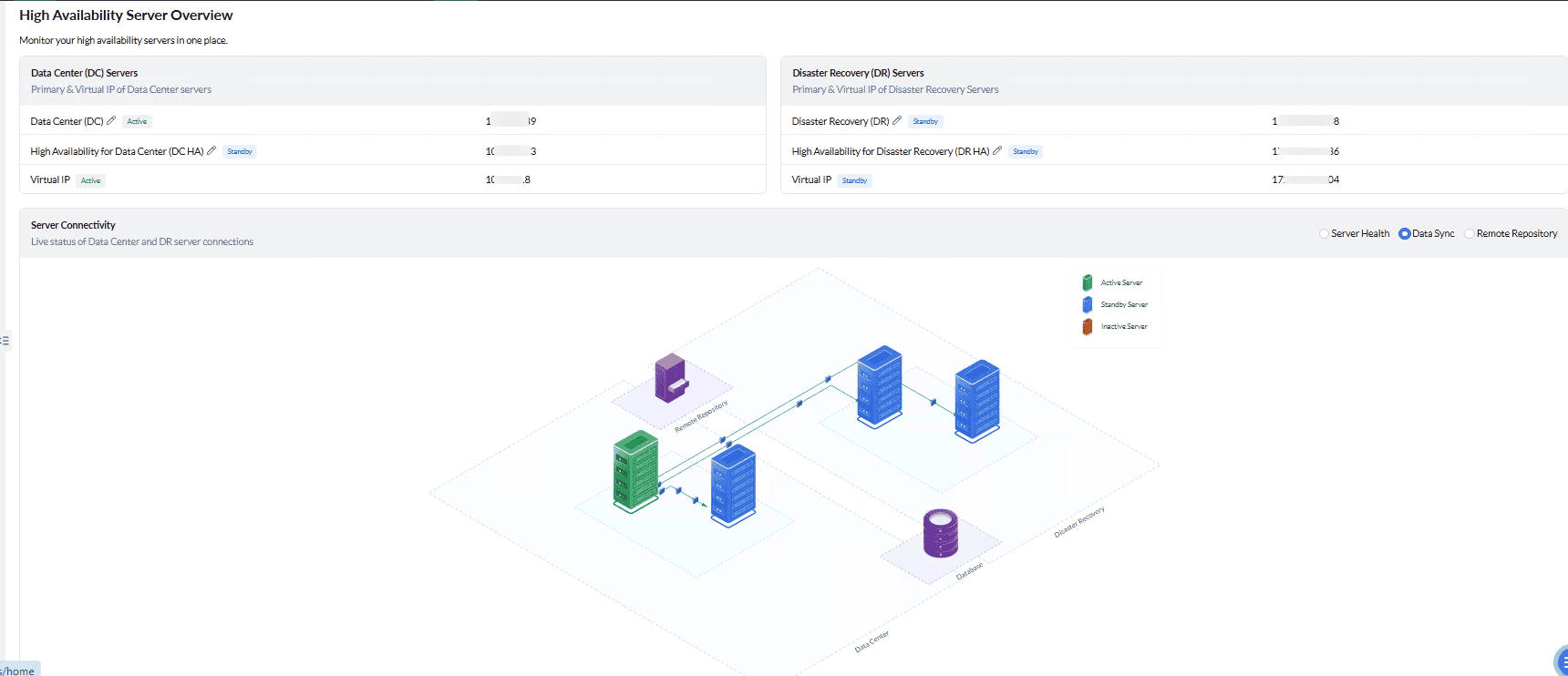Screen dimensions: 1568x676
Task: Click the IP address of Data Center (DC)
Action: tap(511, 121)
